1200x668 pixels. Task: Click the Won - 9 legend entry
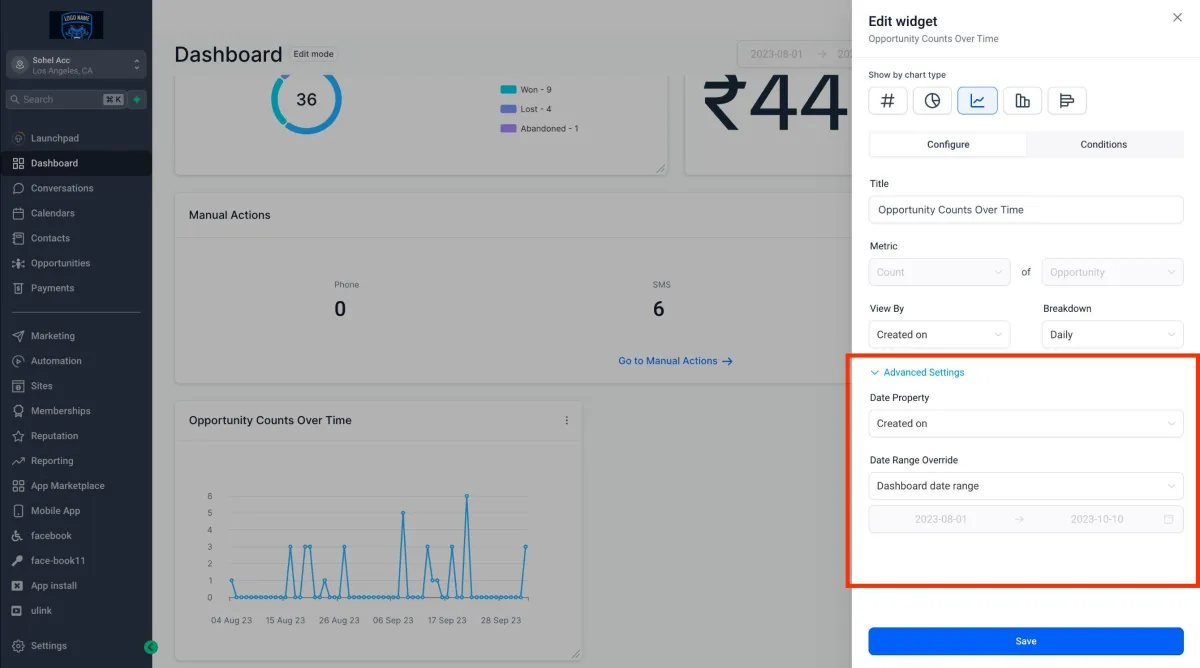click(x=526, y=90)
